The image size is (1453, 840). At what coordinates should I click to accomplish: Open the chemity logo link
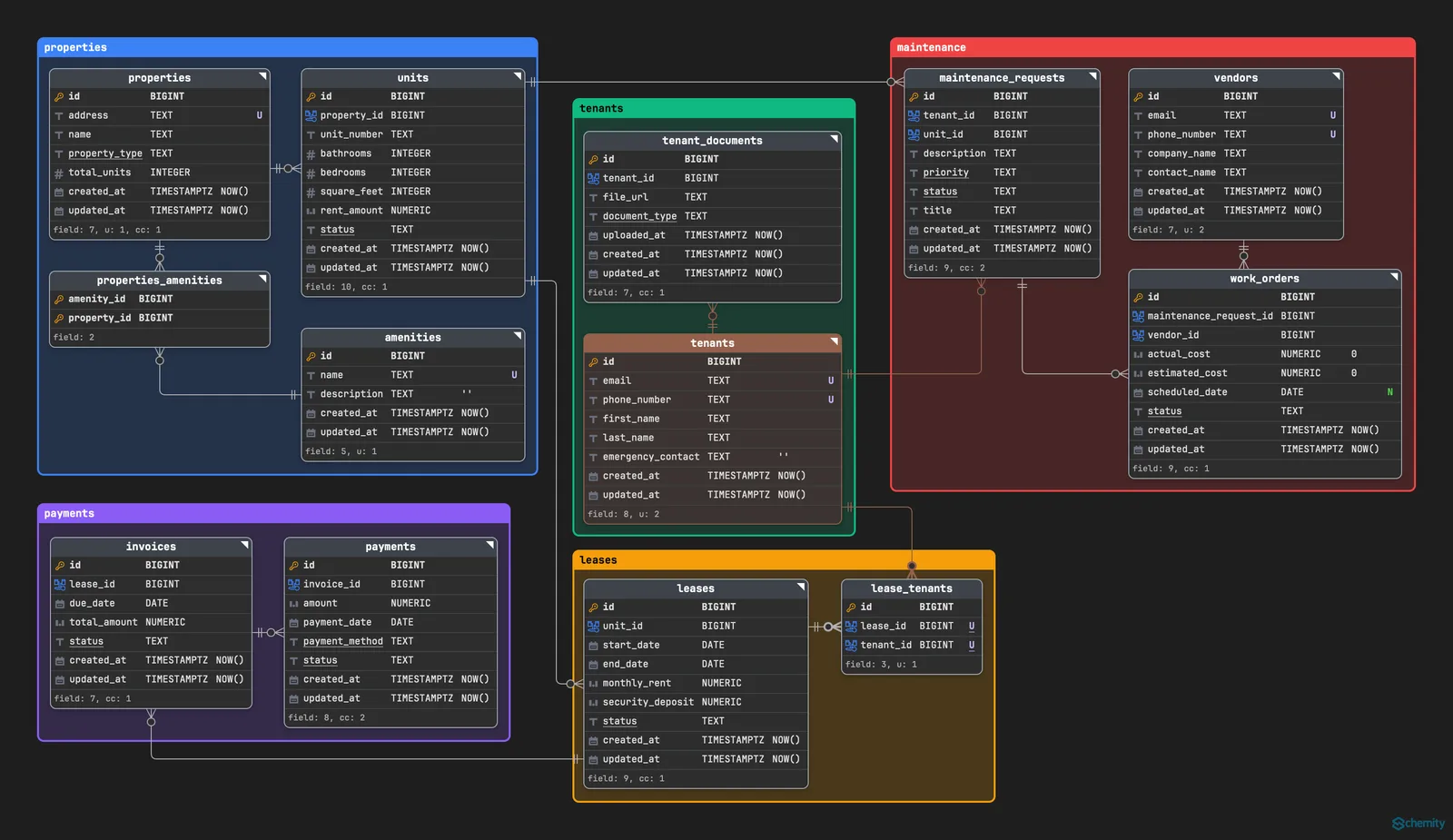point(1418,824)
